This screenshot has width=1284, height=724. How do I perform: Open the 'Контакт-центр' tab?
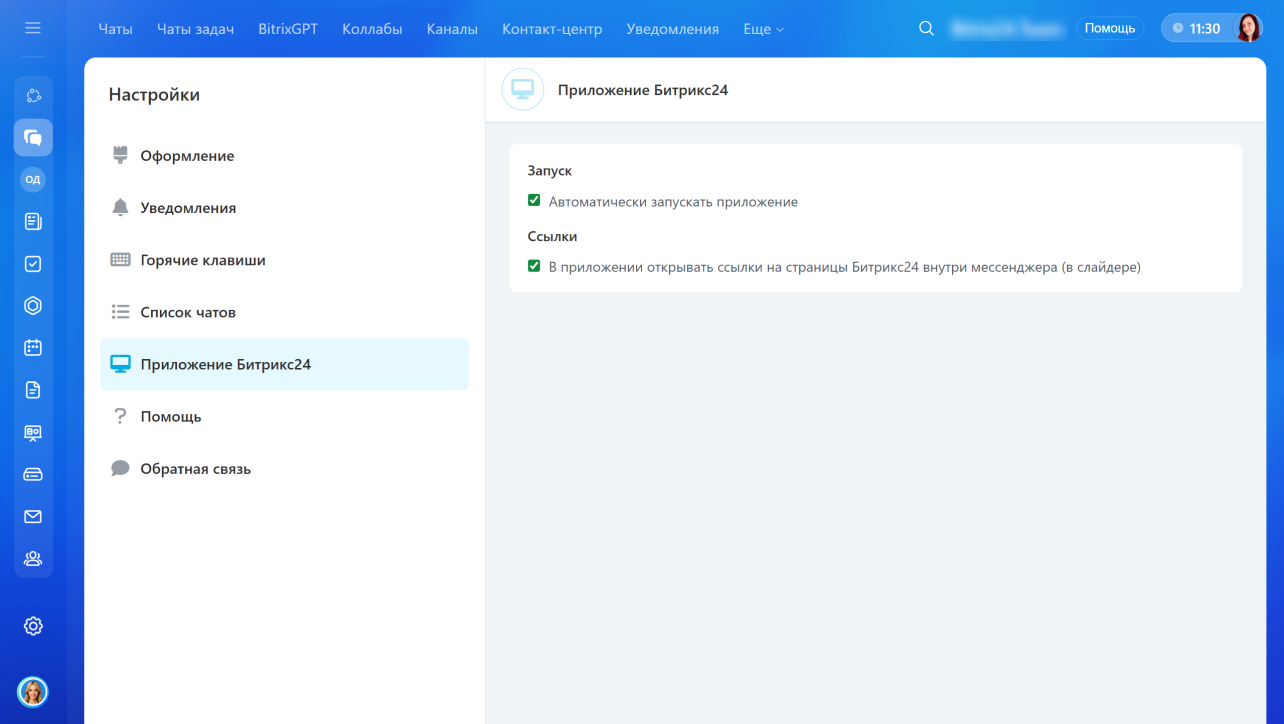[x=552, y=29]
